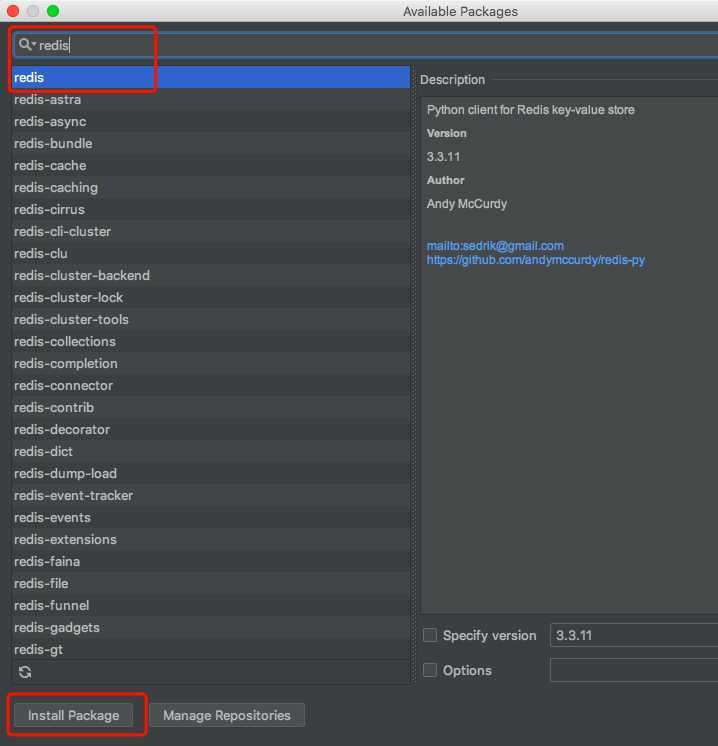Viewport: 718px width, 746px height.
Task: Select redis-file in package list
Action: click(x=211, y=583)
